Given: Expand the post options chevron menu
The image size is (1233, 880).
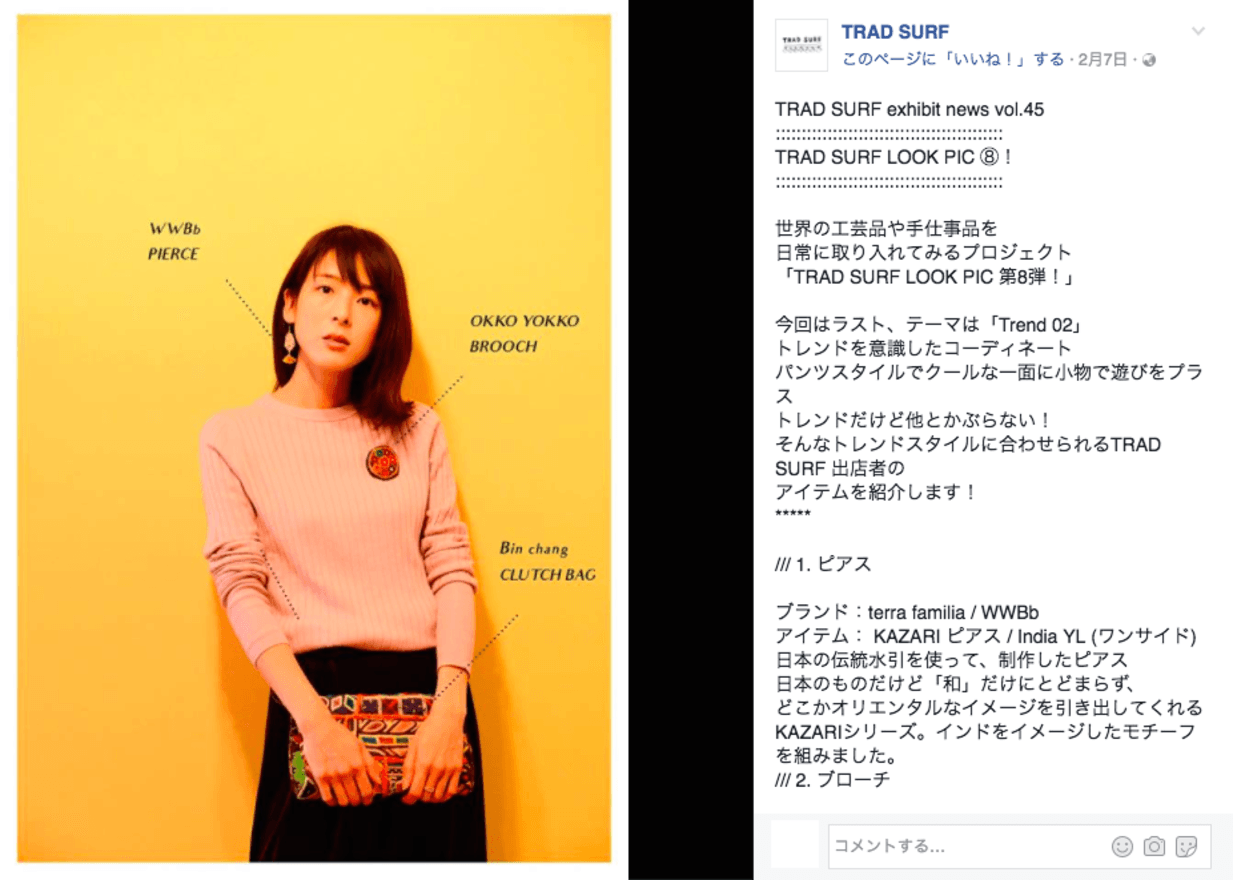Looking at the screenshot, I should (1198, 31).
